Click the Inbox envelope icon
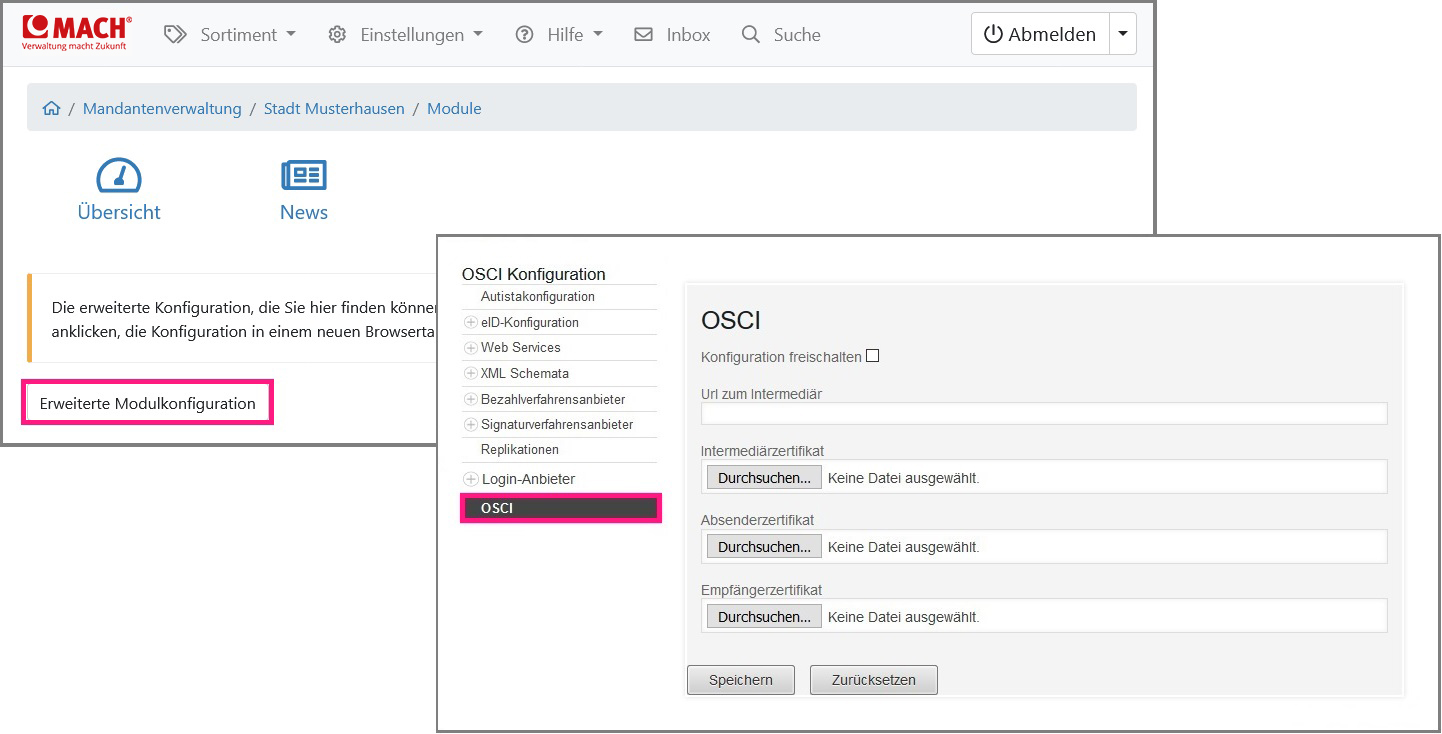Viewport: 1442px width, 734px height. (x=644, y=34)
